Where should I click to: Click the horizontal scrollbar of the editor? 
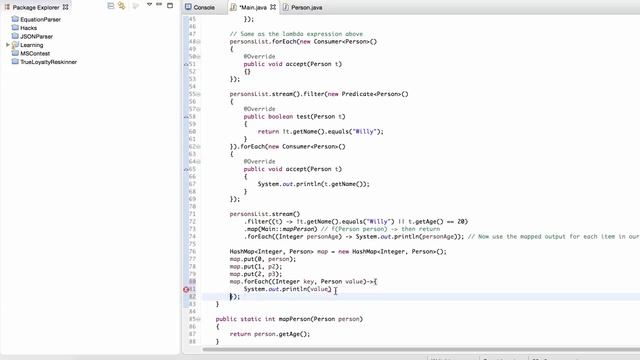point(421,349)
